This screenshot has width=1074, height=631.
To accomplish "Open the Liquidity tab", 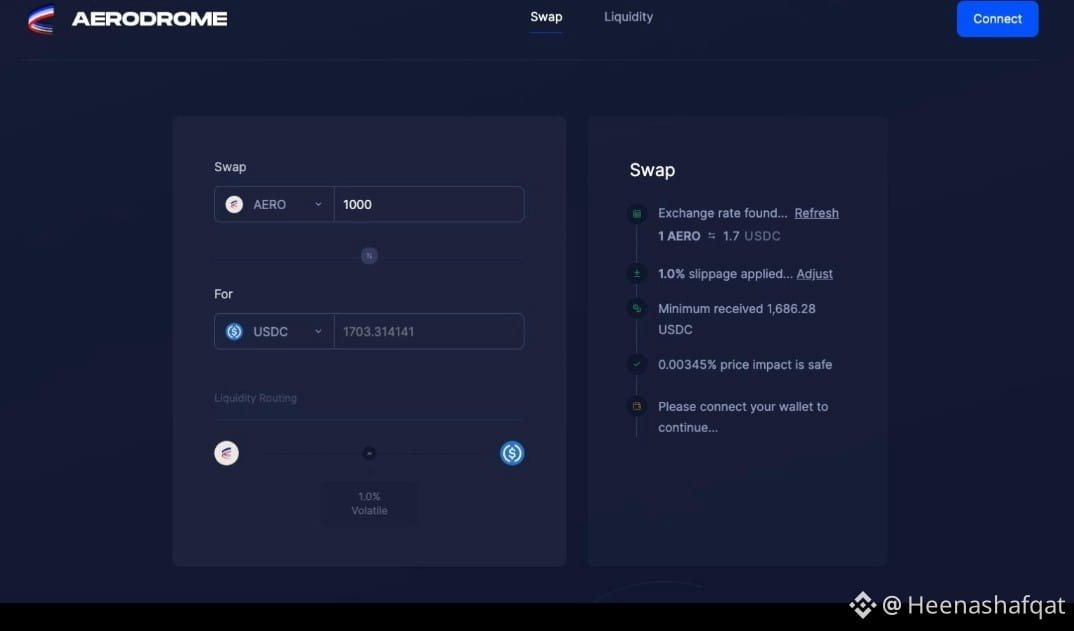I will click(628, 17).
